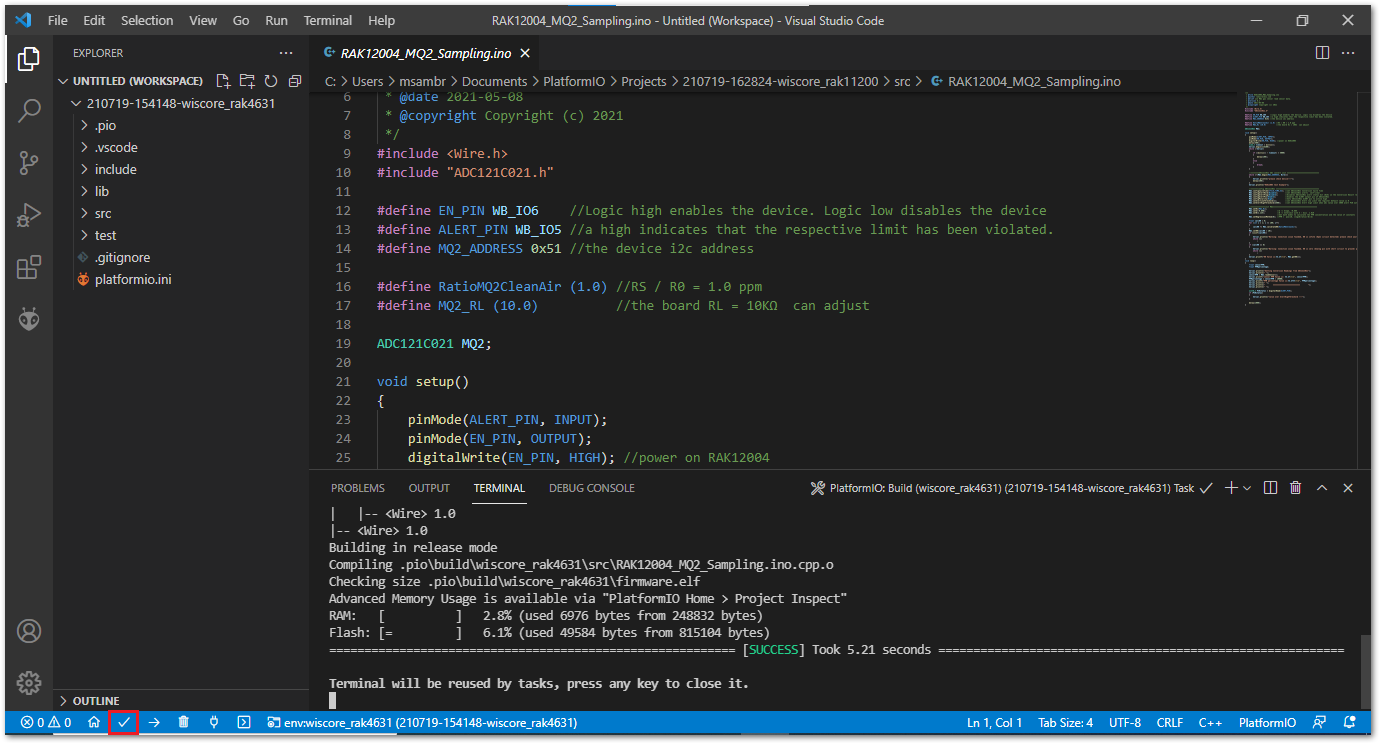
Task: Expand the src folder
Action: 103,213
